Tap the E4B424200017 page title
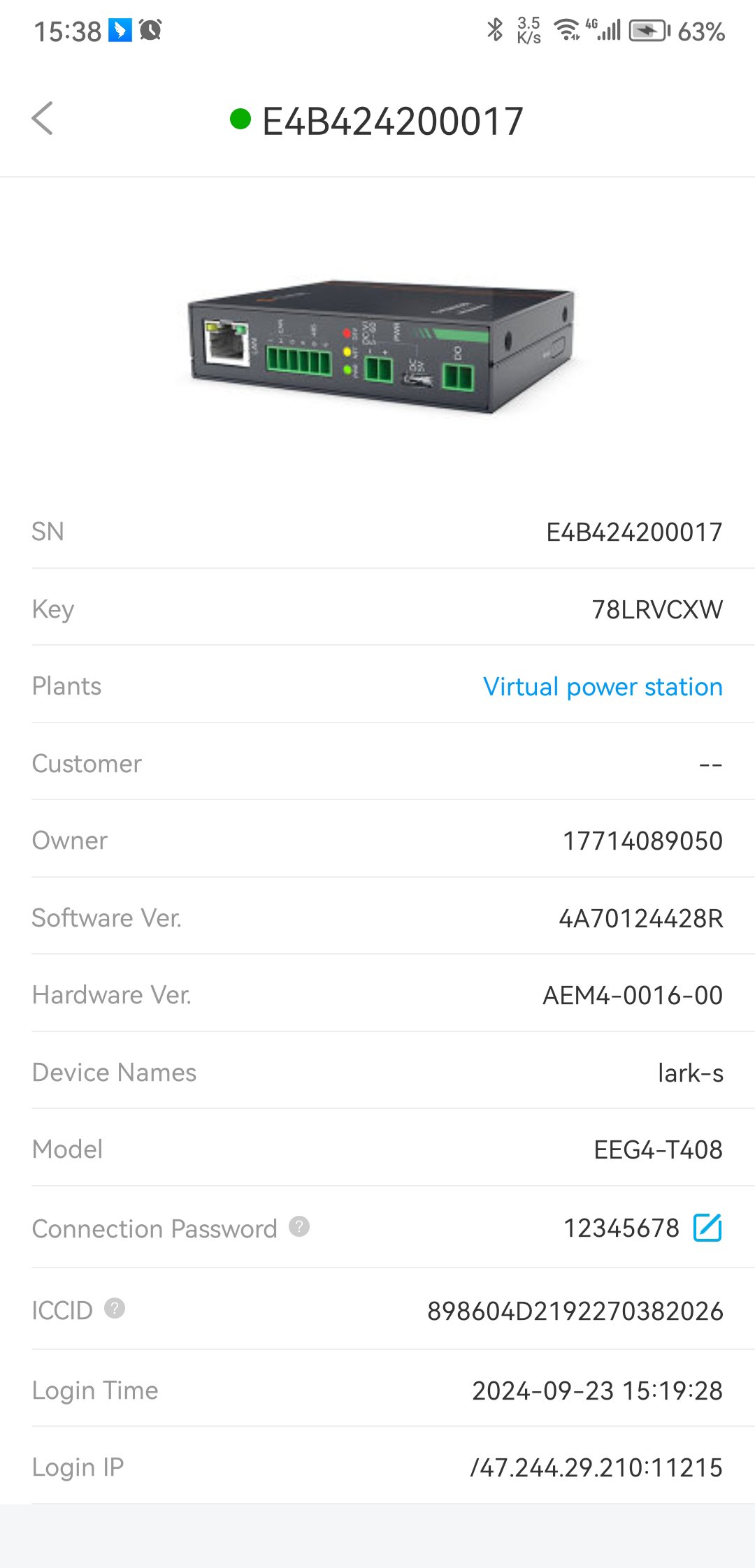Image resolution: width=755 pixels, height=1568 pixels. click(x=392, y=122)
